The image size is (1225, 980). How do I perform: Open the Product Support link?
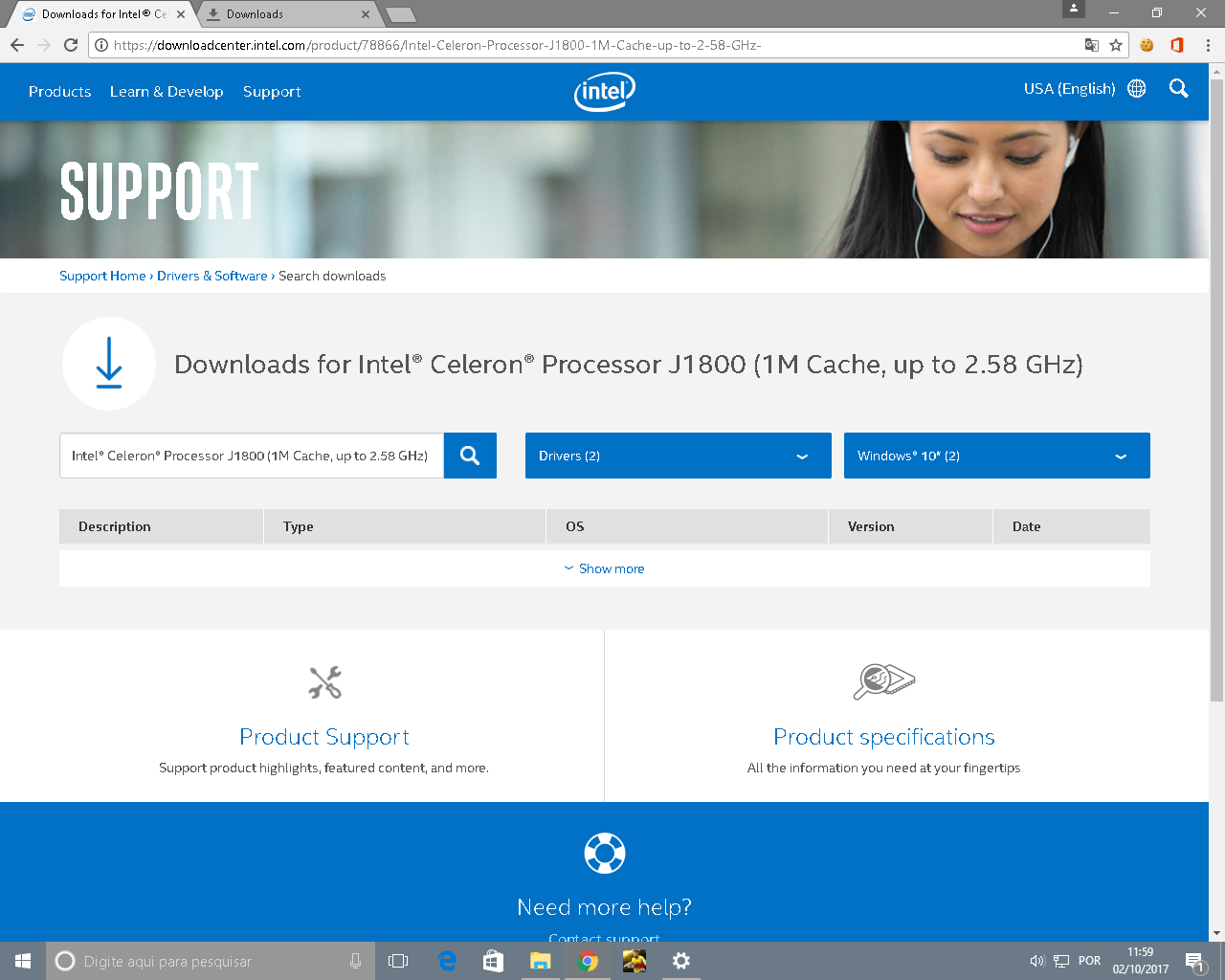[x=324, y=737]
